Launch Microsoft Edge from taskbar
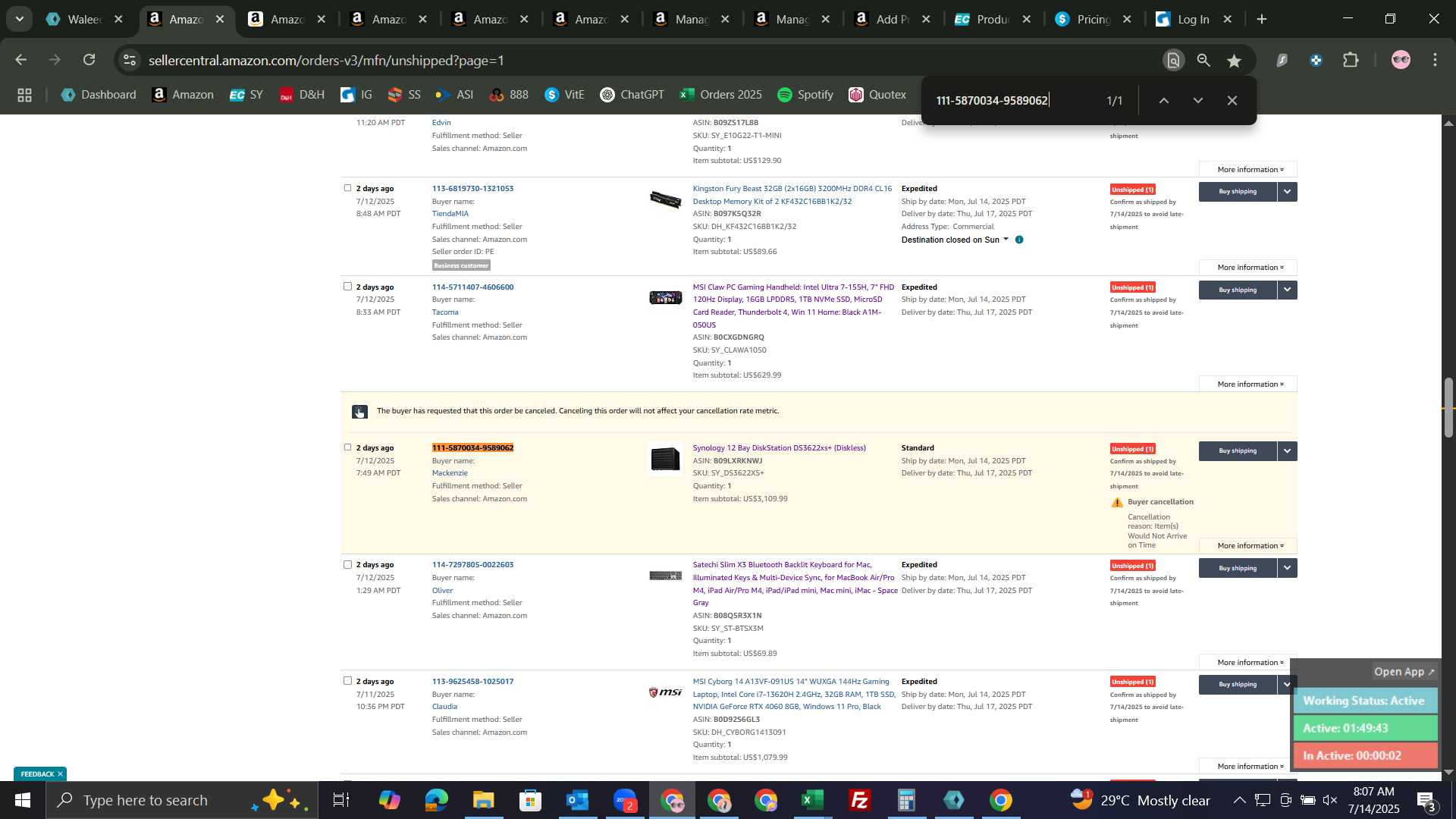 (x=437, y=800)
